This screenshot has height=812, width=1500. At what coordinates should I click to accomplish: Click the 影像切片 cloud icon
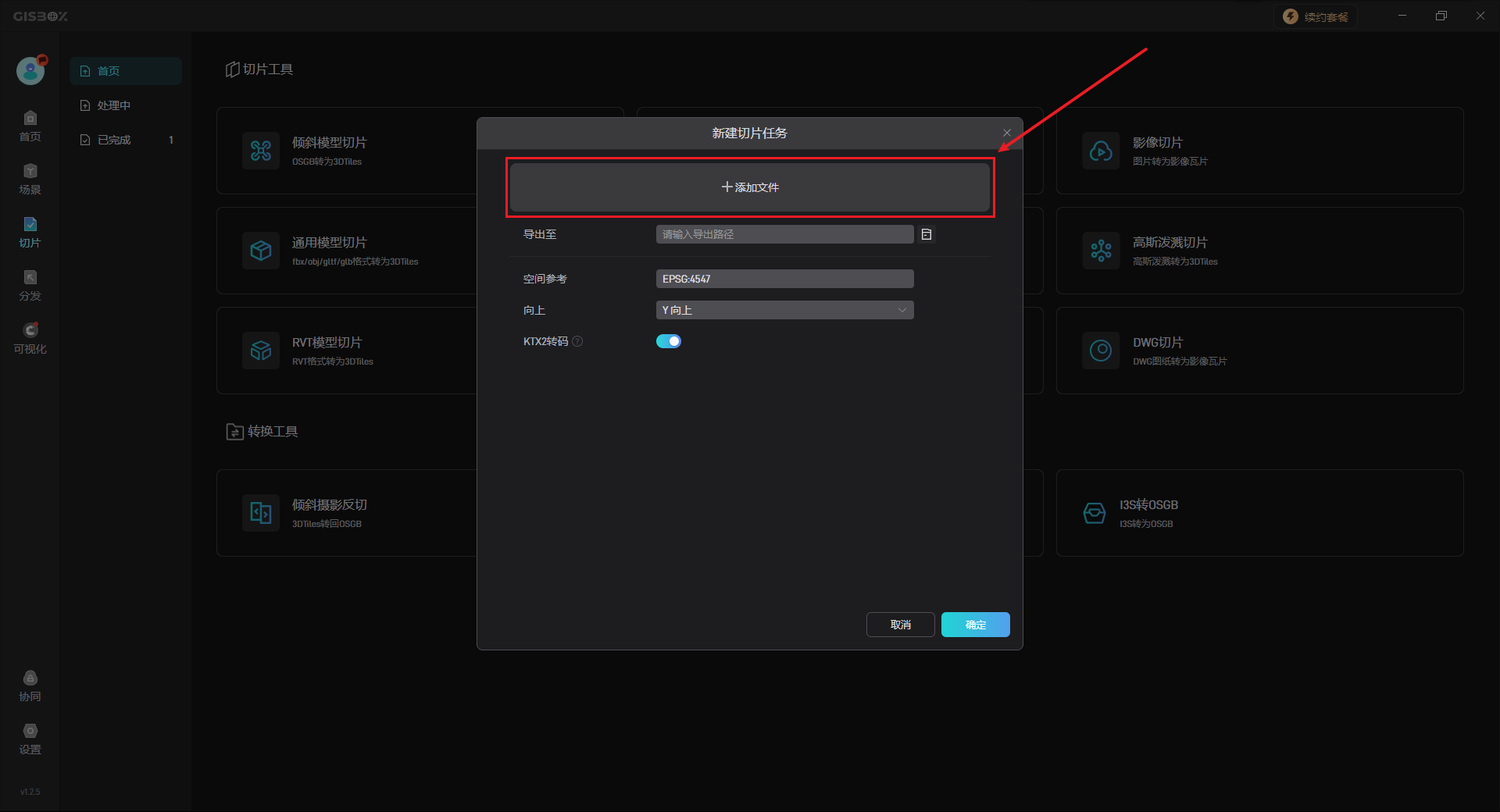click(x=1102, y=151)
